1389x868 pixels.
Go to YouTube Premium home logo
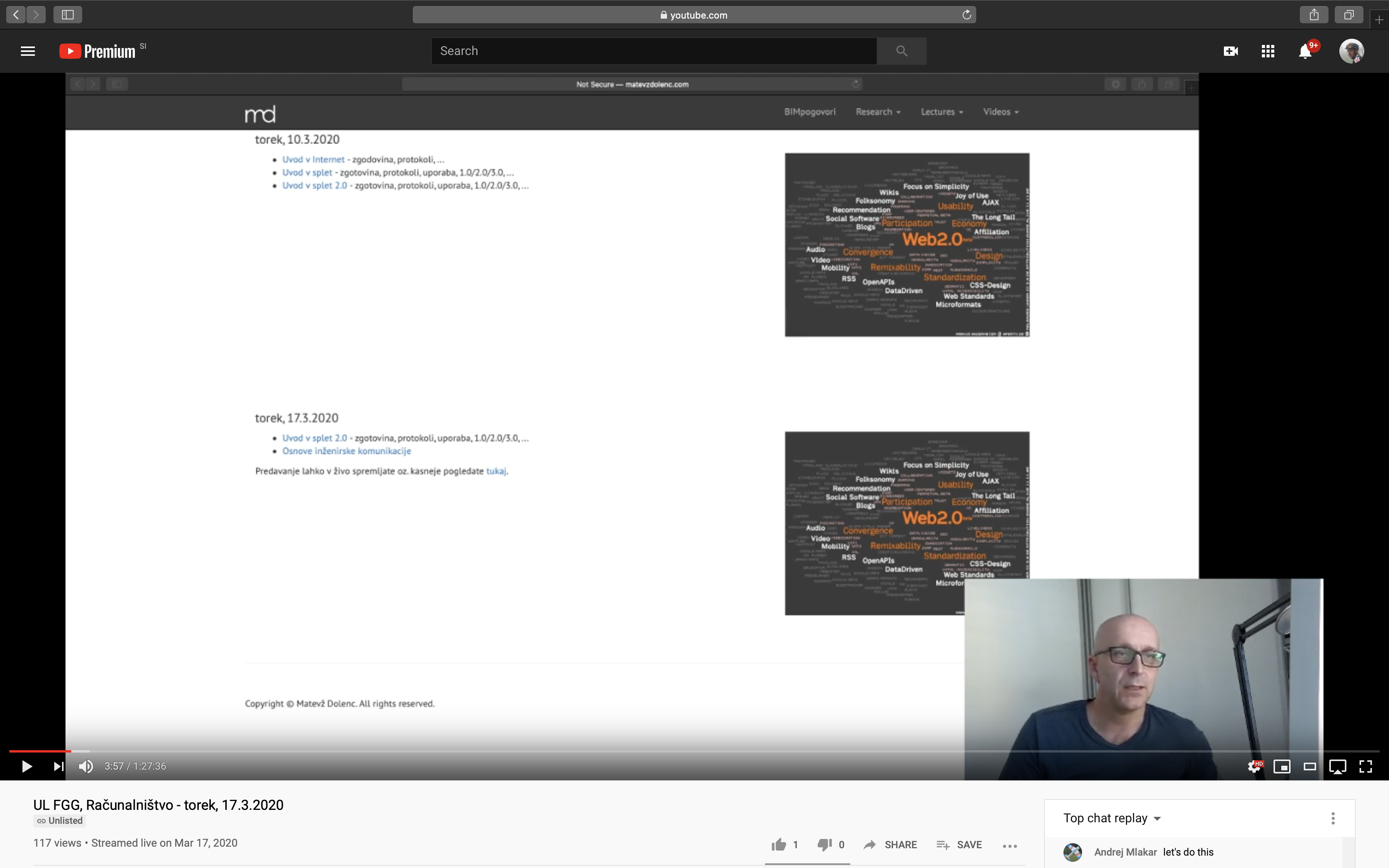pyautogui.click(x=98, y=51)
